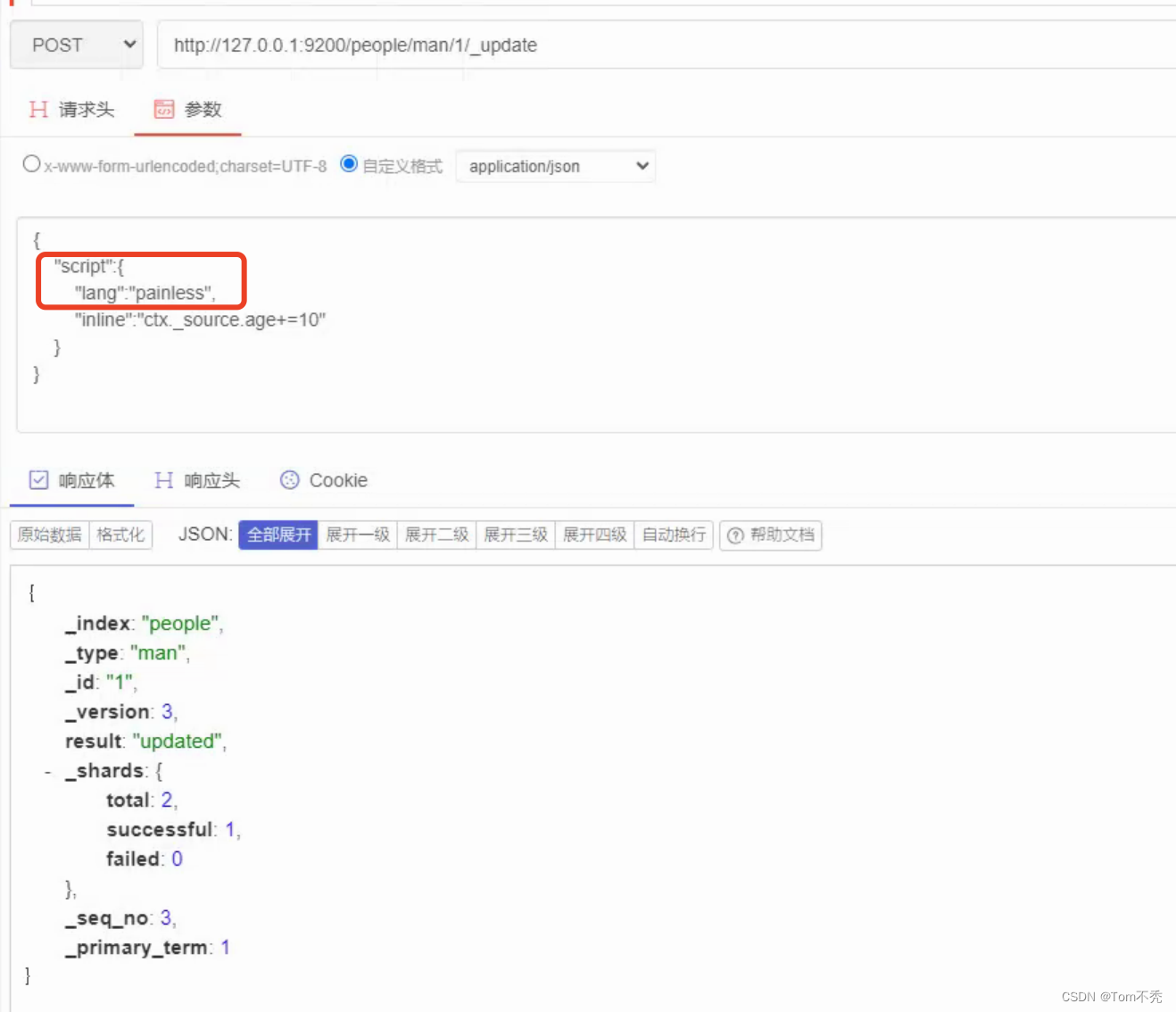
Task: Click the 参数 code icon
Action: coord(164,109)
